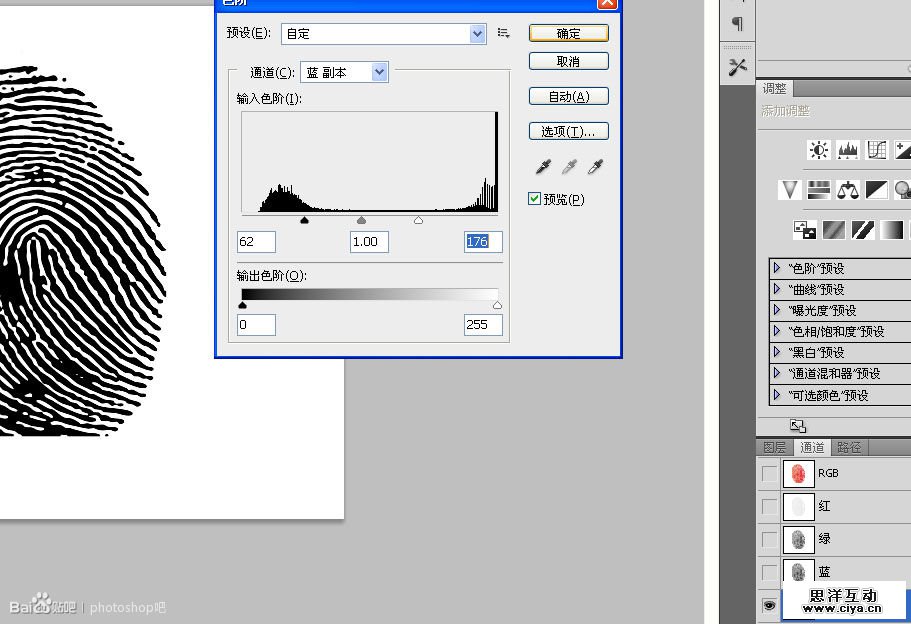
Task: Select the gray point eyedropper
Action: click(569, 167)
